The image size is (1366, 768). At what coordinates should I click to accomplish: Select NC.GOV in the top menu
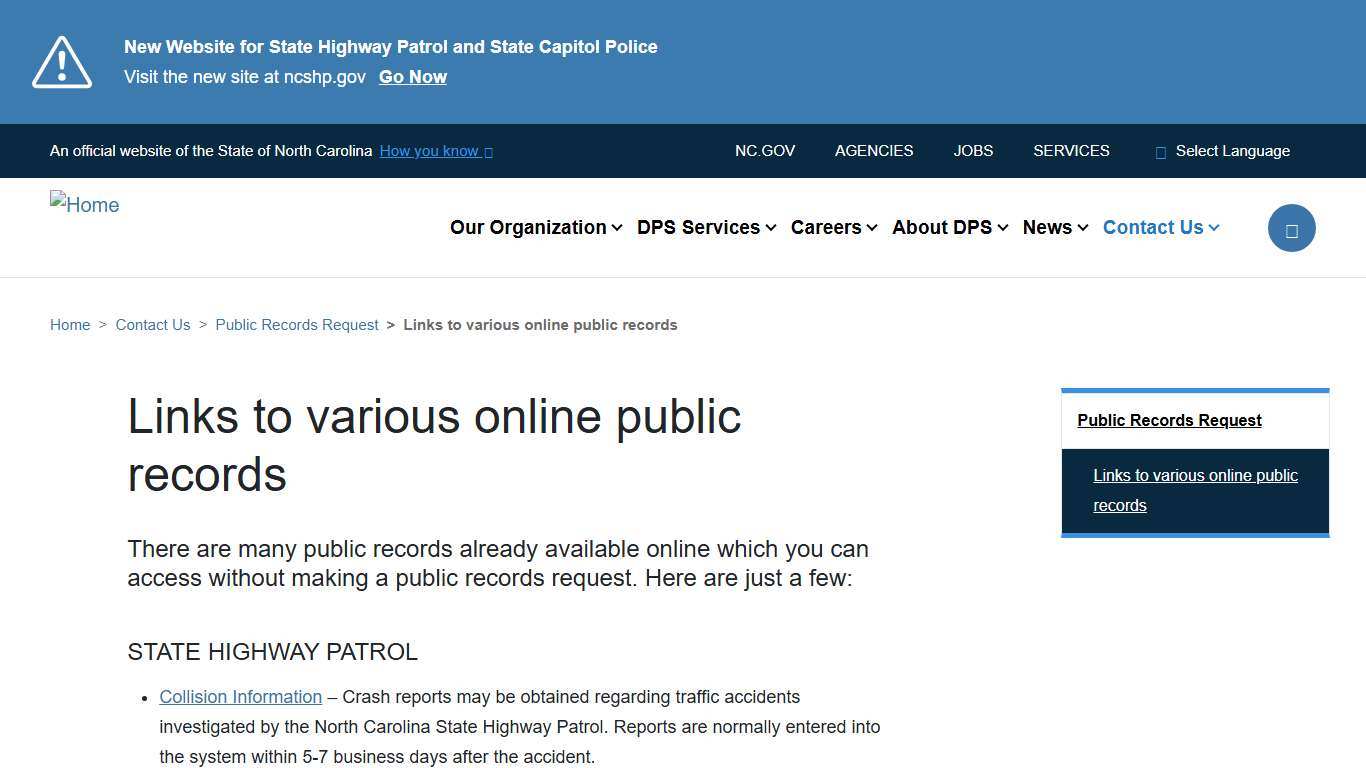[765, 151]
